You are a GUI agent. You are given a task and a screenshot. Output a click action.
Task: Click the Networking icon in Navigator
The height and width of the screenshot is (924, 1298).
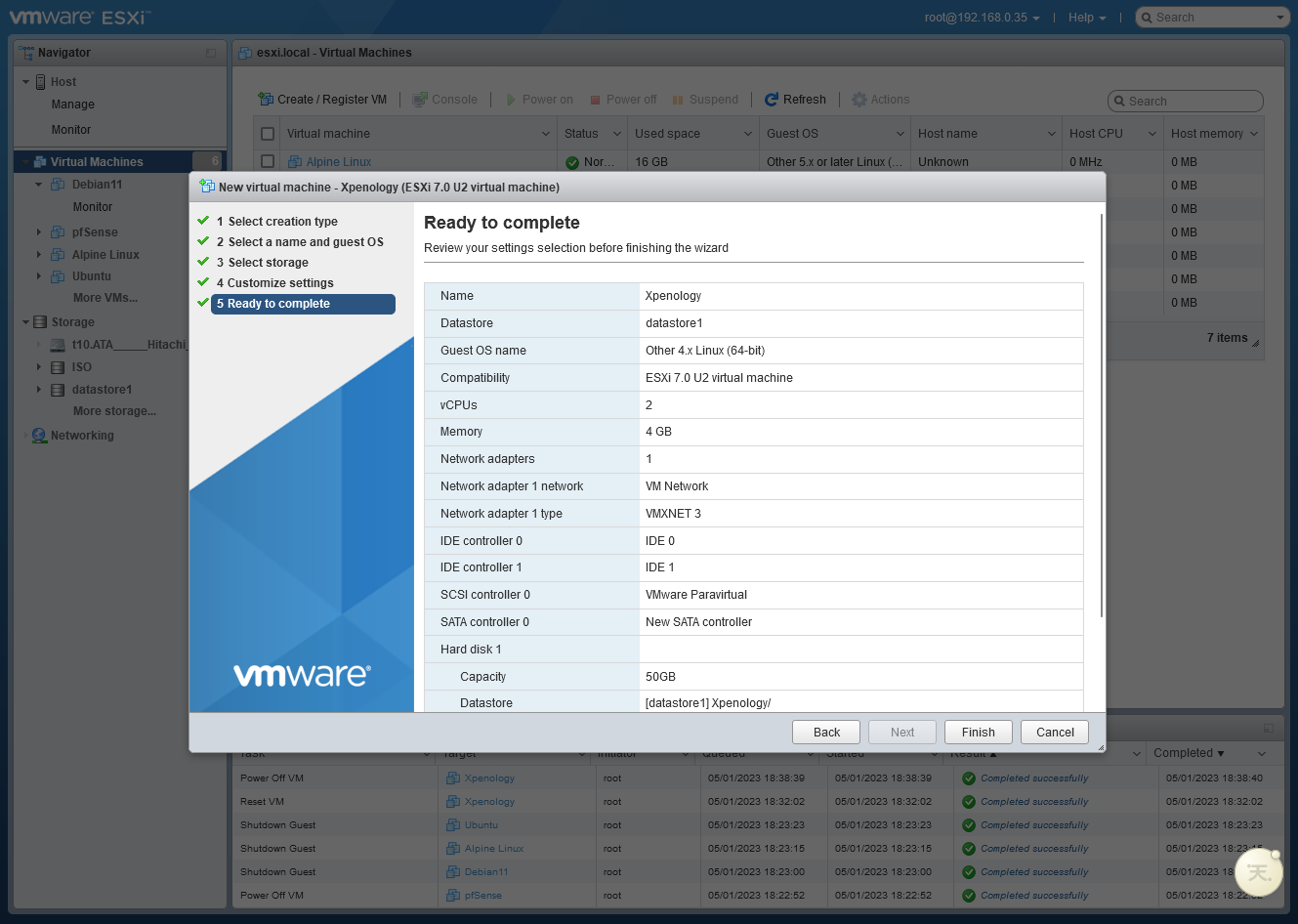(x=39, y=436)
